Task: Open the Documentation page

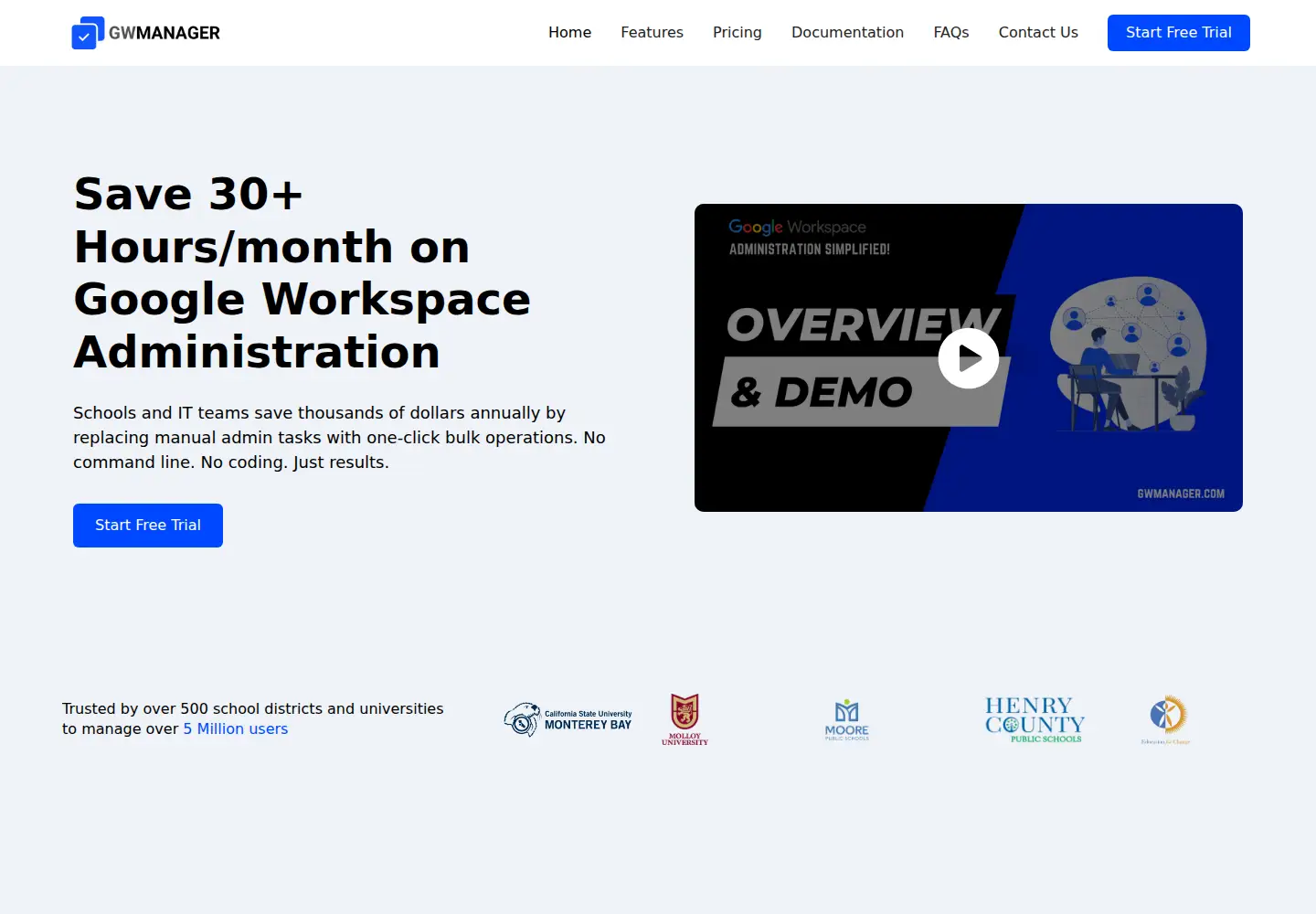Action: point(848,33)
